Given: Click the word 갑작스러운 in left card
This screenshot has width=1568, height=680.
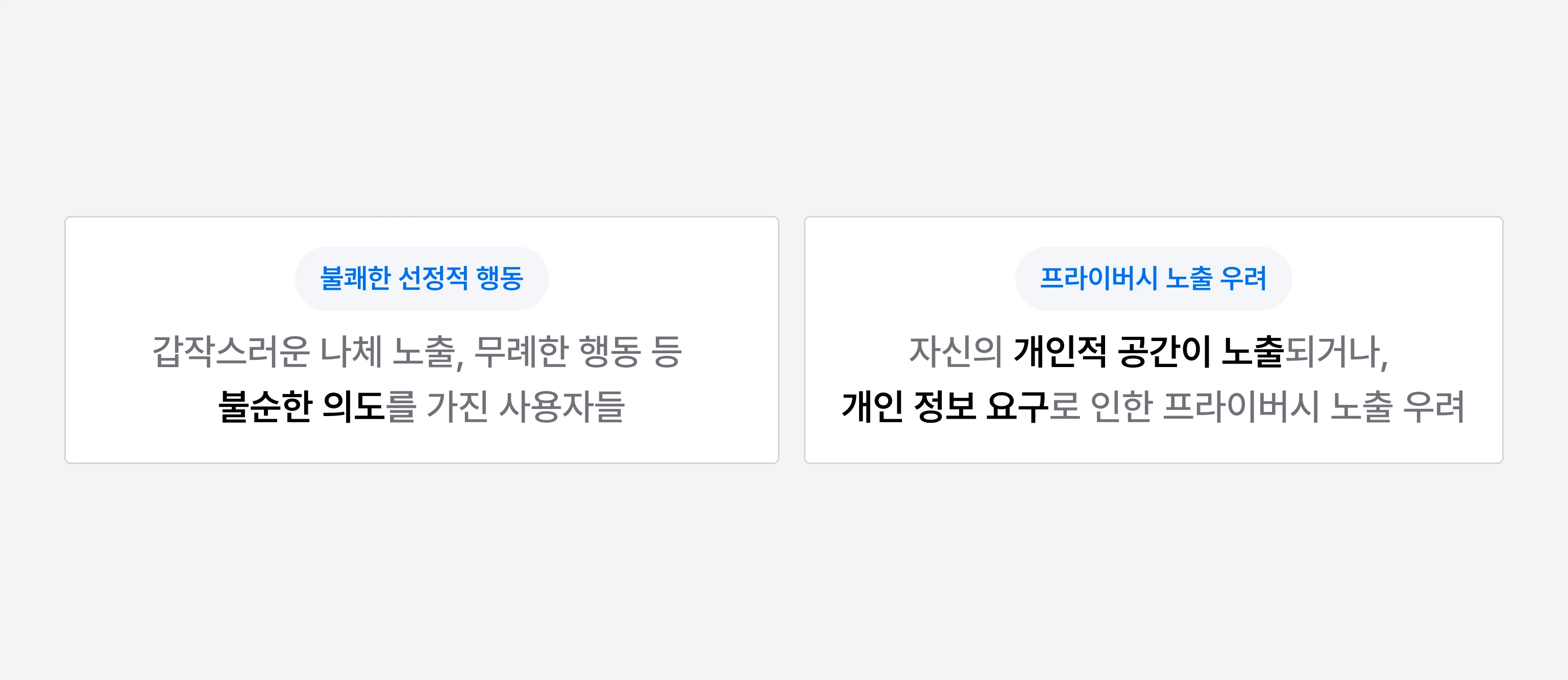Looking at the screenshot, I should point(231,351).
